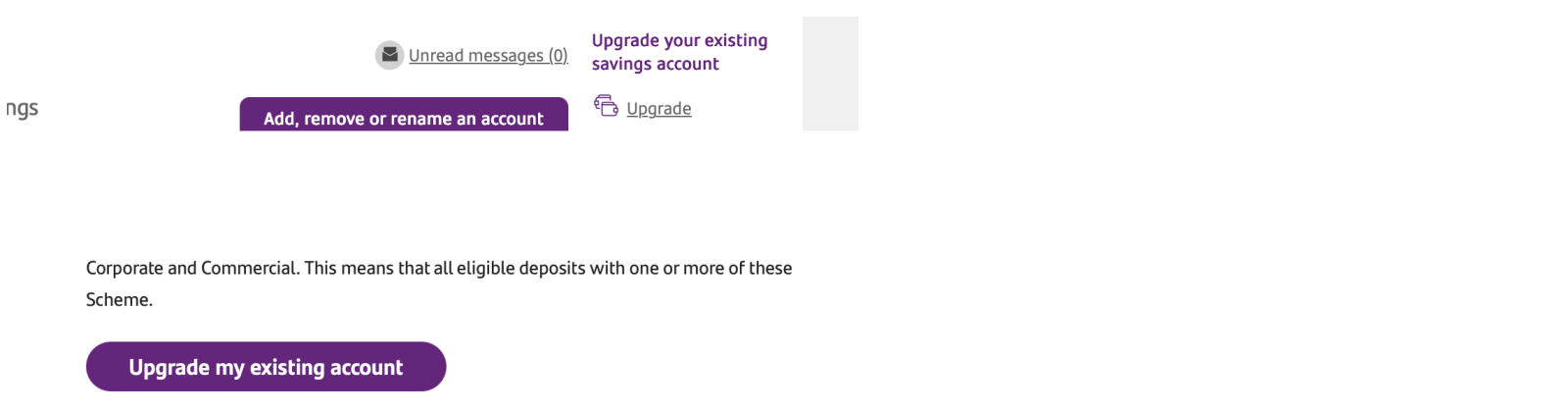The image size is (1568, 412).
Task: Click the words 'eligible deposits' in the paragraph
Action: tap(521, 269)
